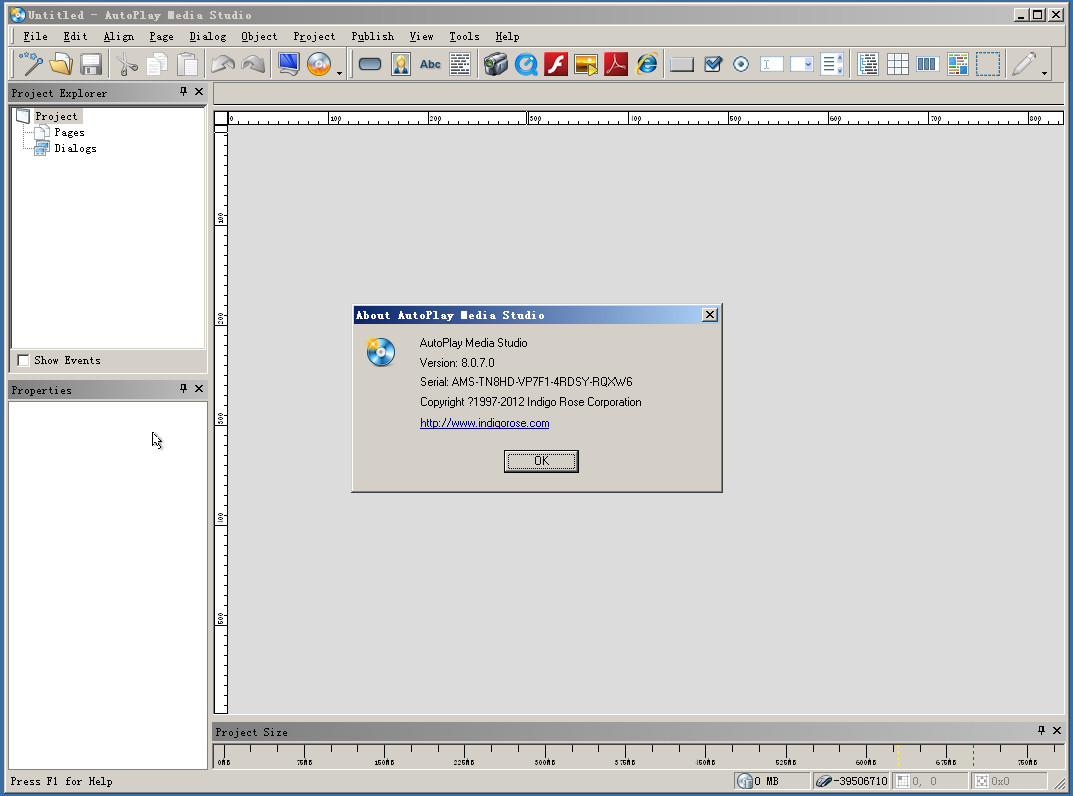
Task: Click the red dashed marker on the size ruler
Action: coord(973,756)
